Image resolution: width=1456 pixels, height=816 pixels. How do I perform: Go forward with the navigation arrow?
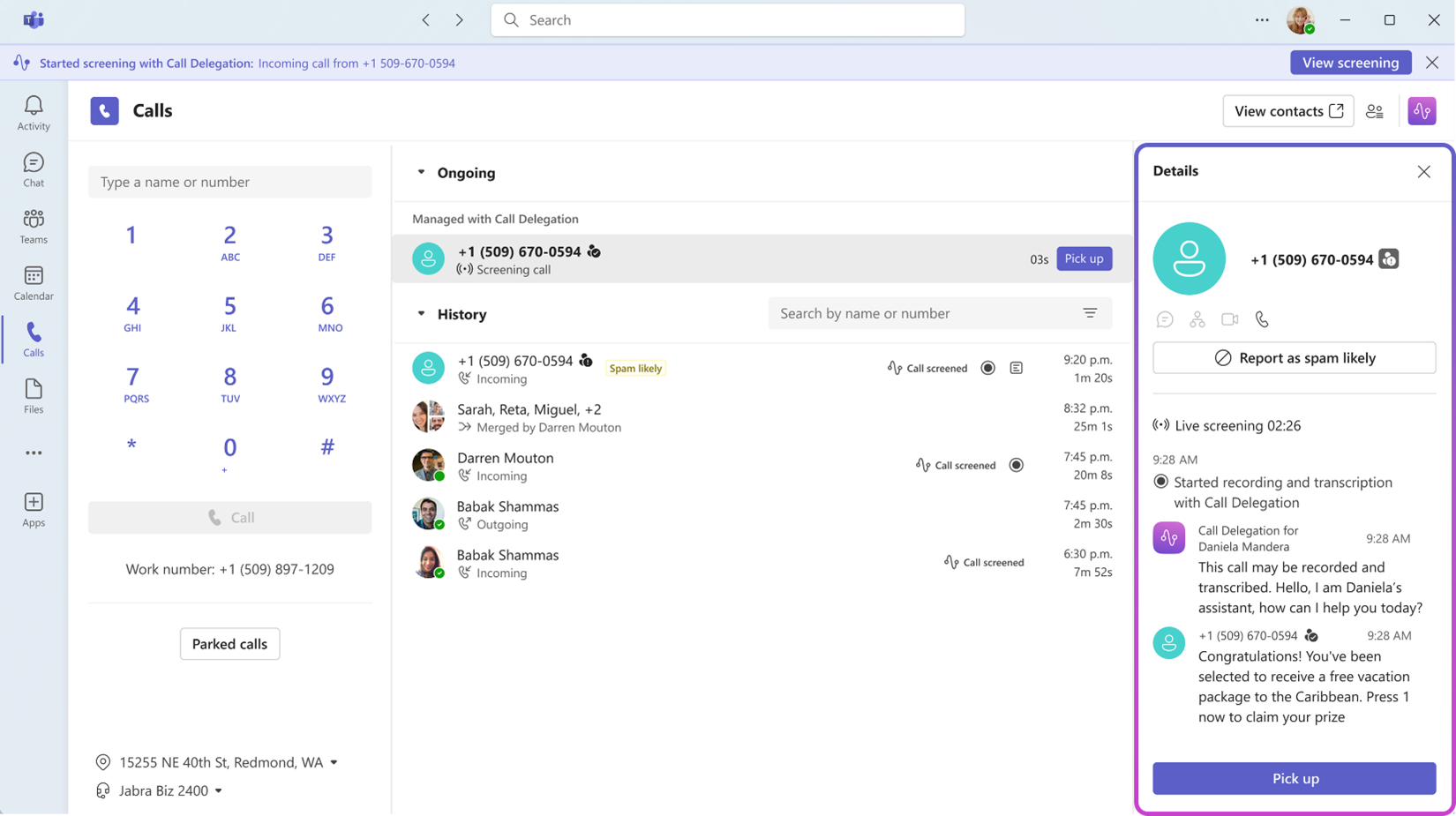point(459,19)
